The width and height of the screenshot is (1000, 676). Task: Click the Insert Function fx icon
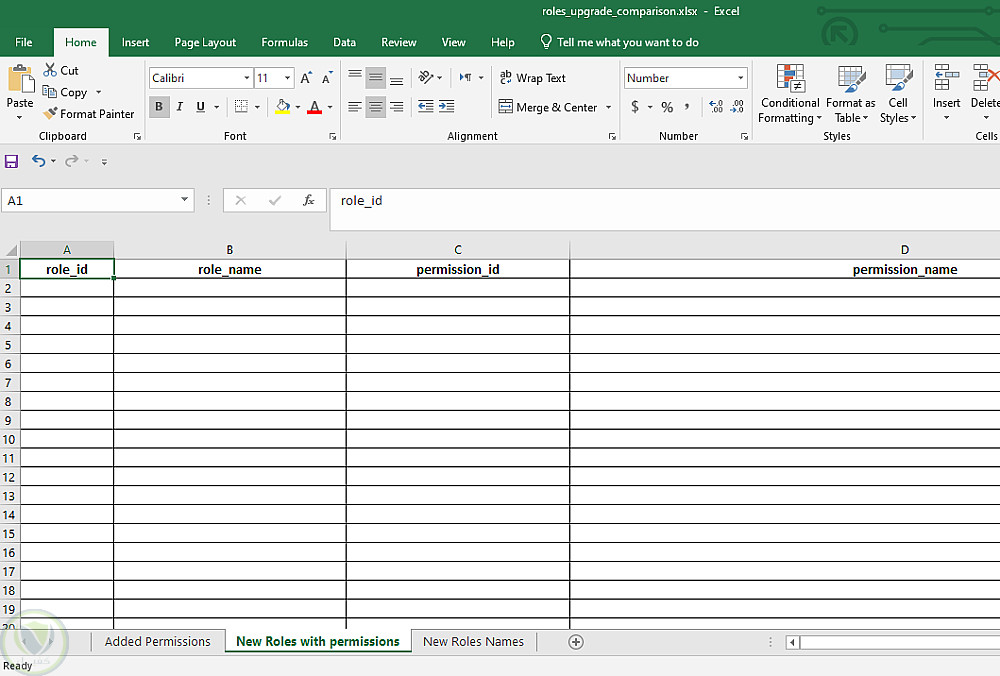(x=309, y=200)
